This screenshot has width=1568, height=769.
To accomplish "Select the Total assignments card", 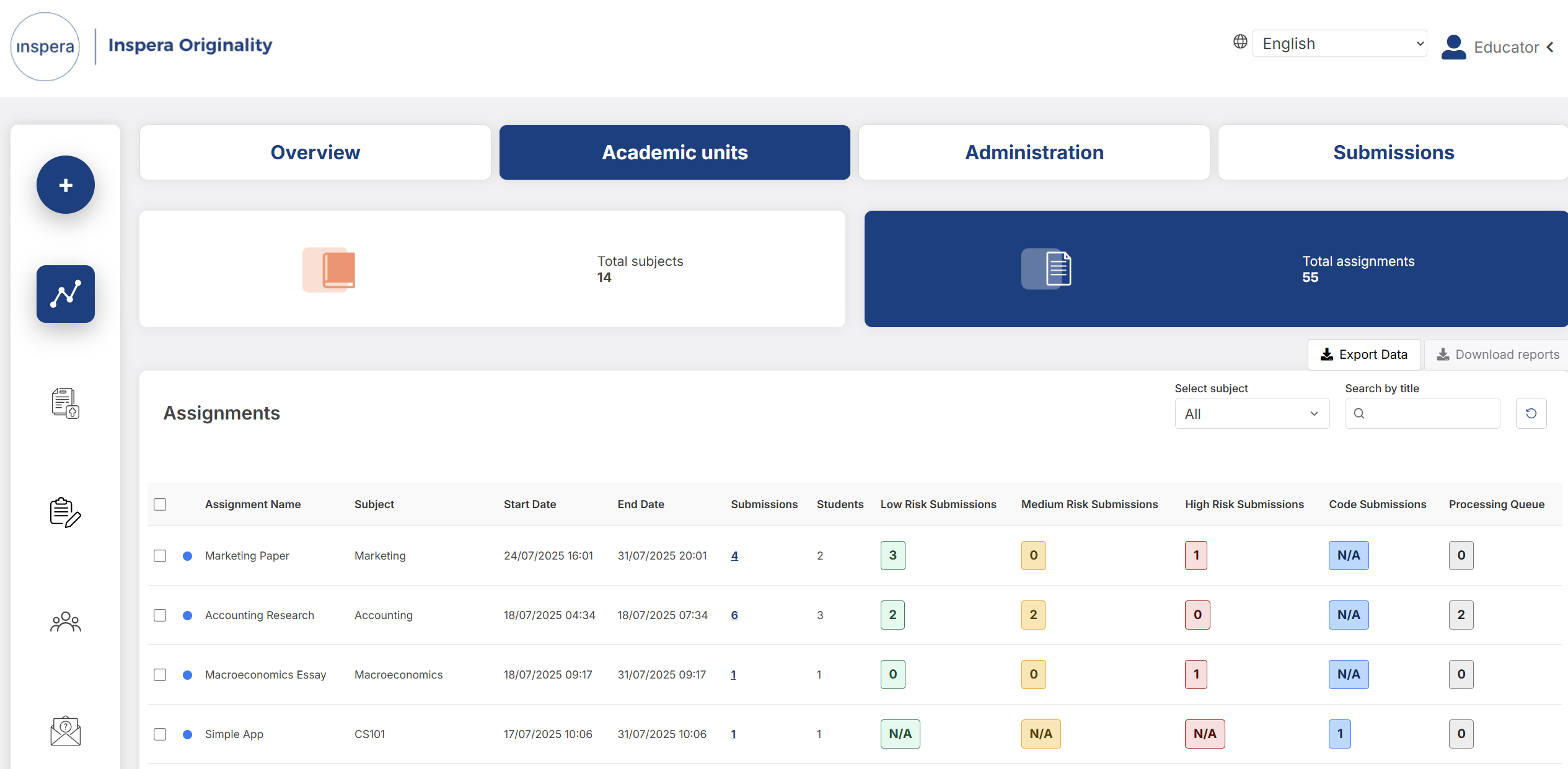I will click(x=1216, y=269).
